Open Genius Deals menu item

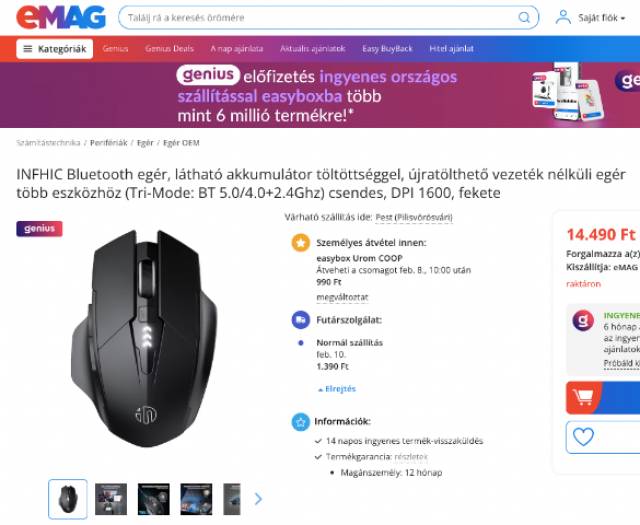tap(169, 49)
